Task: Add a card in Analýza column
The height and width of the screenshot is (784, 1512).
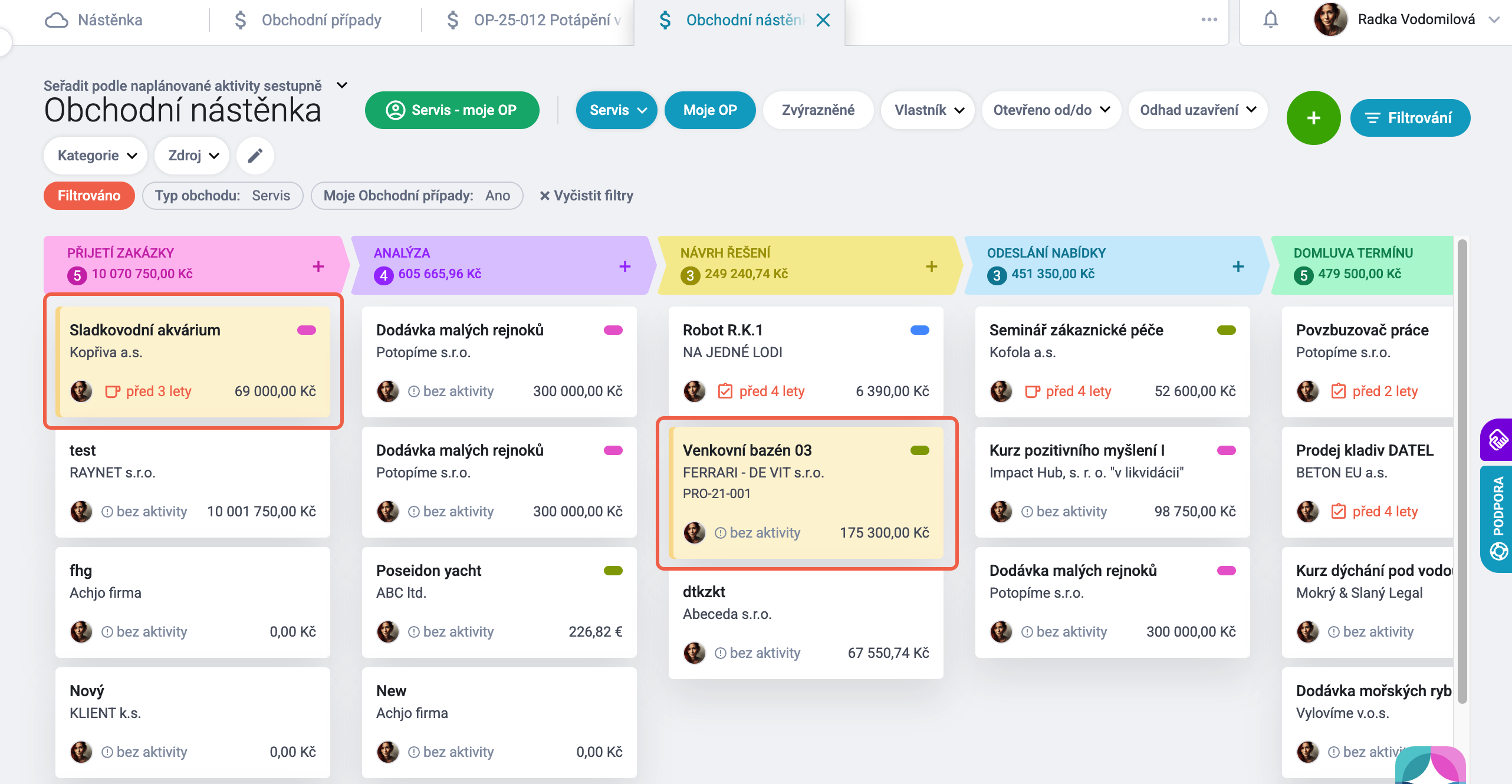Action: 625,266
